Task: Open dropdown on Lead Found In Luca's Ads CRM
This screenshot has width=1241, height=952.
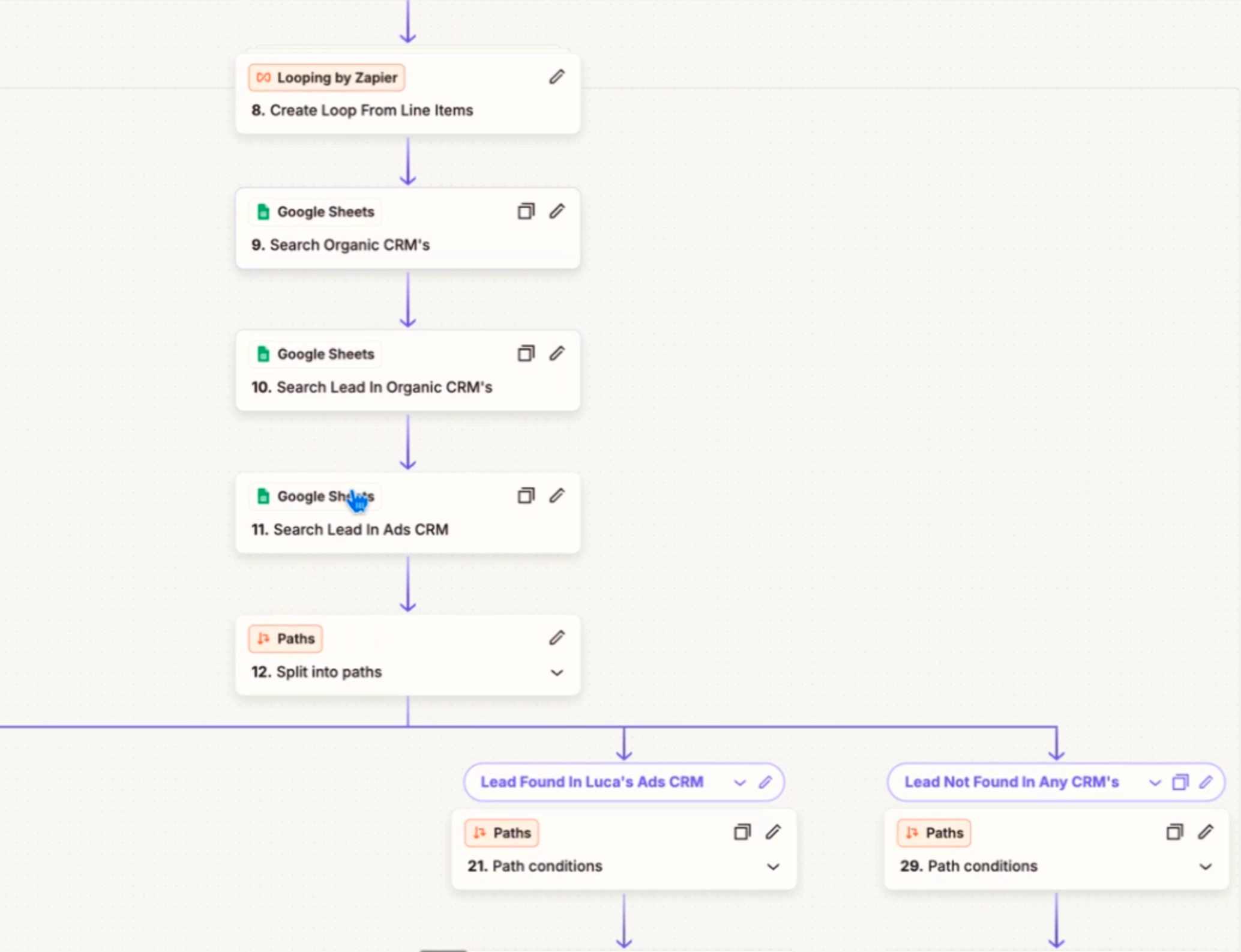Action: [739, 783]
